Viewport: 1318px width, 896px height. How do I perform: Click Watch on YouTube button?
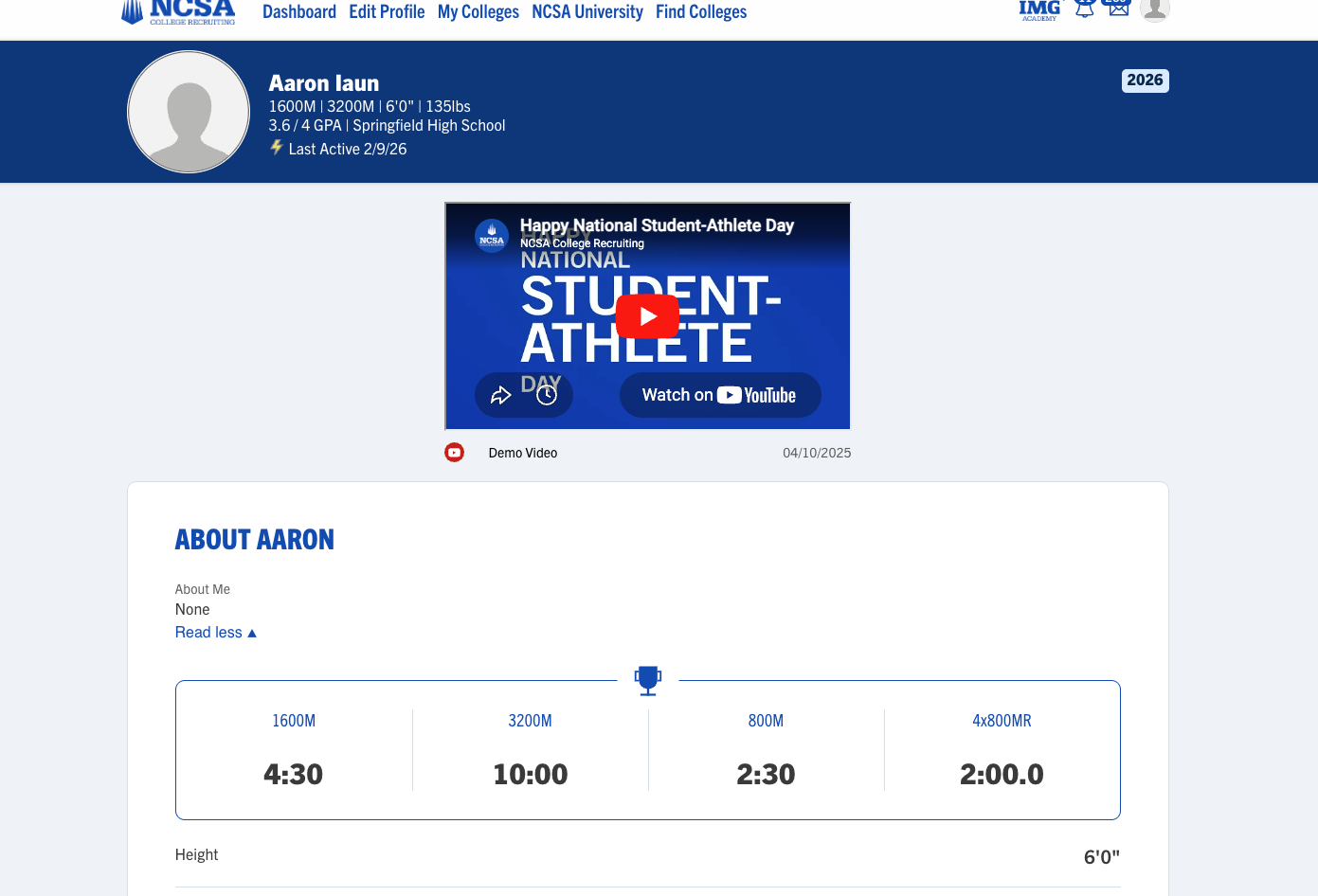point(720,395)
